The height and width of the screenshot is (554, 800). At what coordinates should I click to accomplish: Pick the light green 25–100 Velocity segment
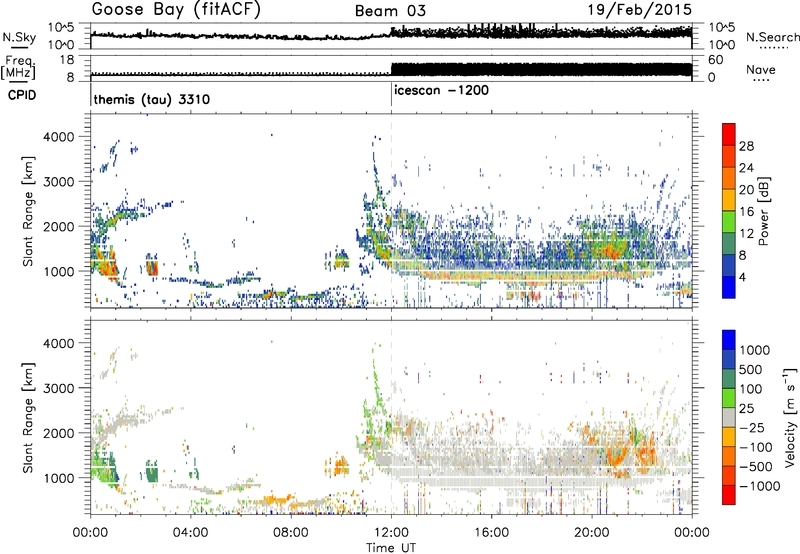729,398
